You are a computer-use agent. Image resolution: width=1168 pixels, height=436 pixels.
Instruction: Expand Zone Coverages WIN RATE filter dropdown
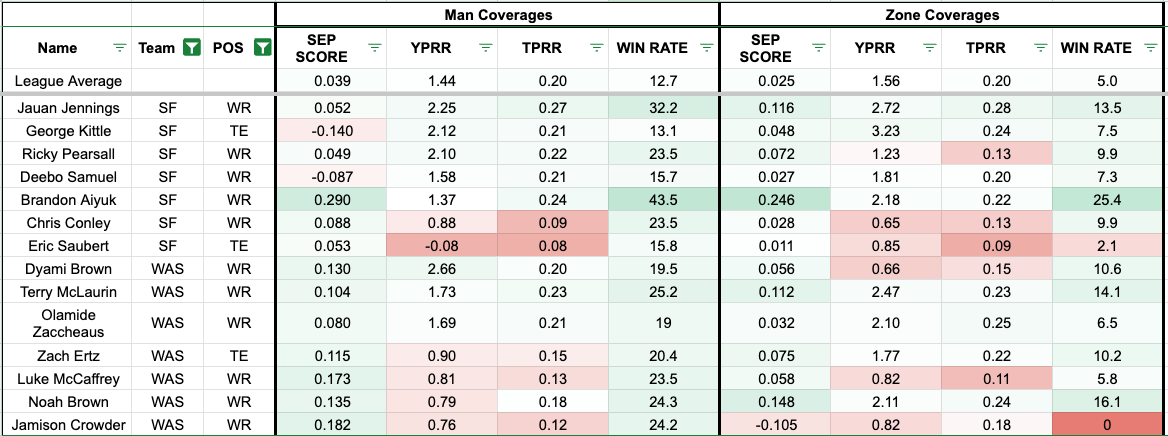[1151, 47]
